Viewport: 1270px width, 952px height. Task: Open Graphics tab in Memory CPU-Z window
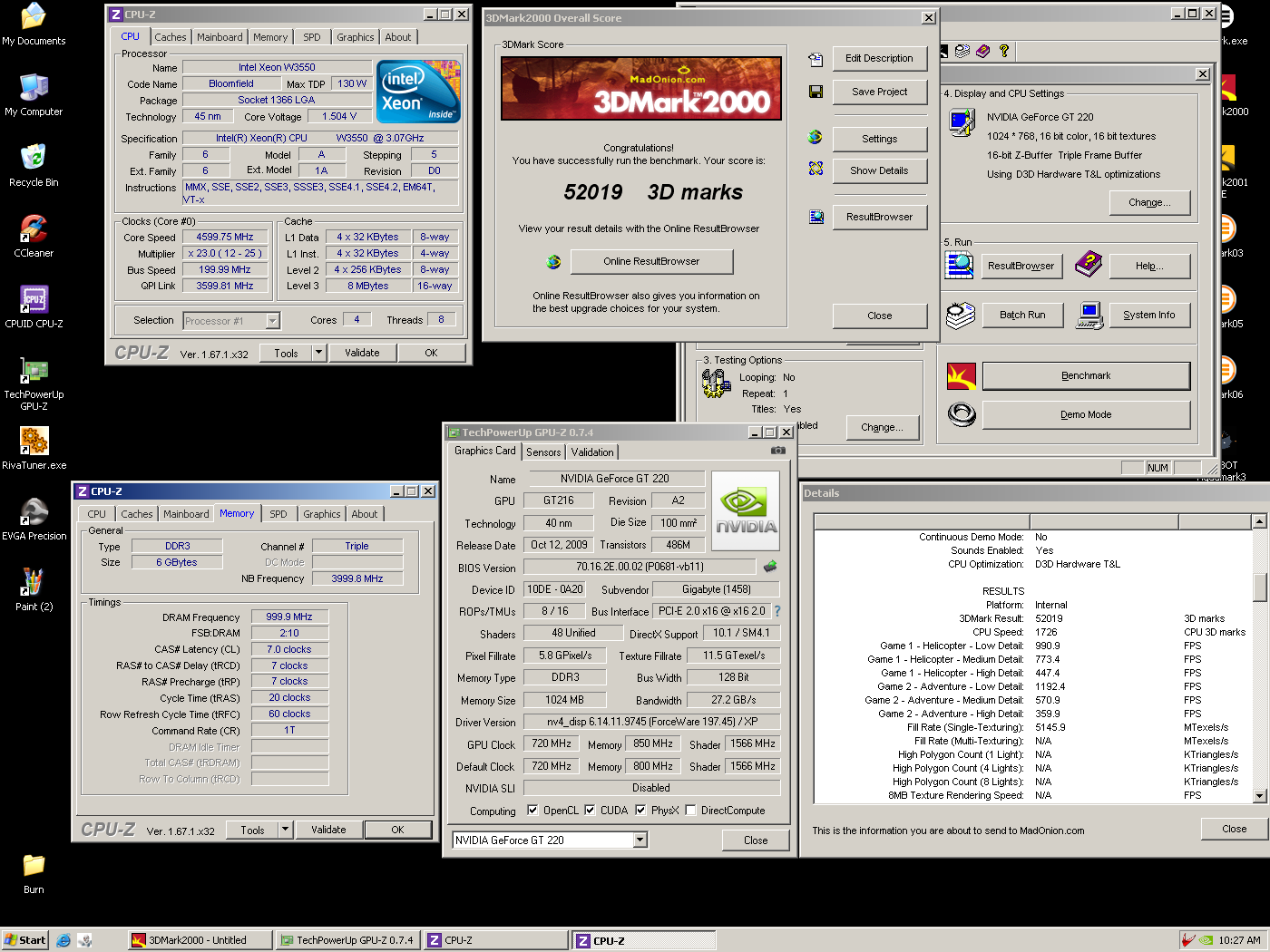pyautogui.click(x=322, y=514)
